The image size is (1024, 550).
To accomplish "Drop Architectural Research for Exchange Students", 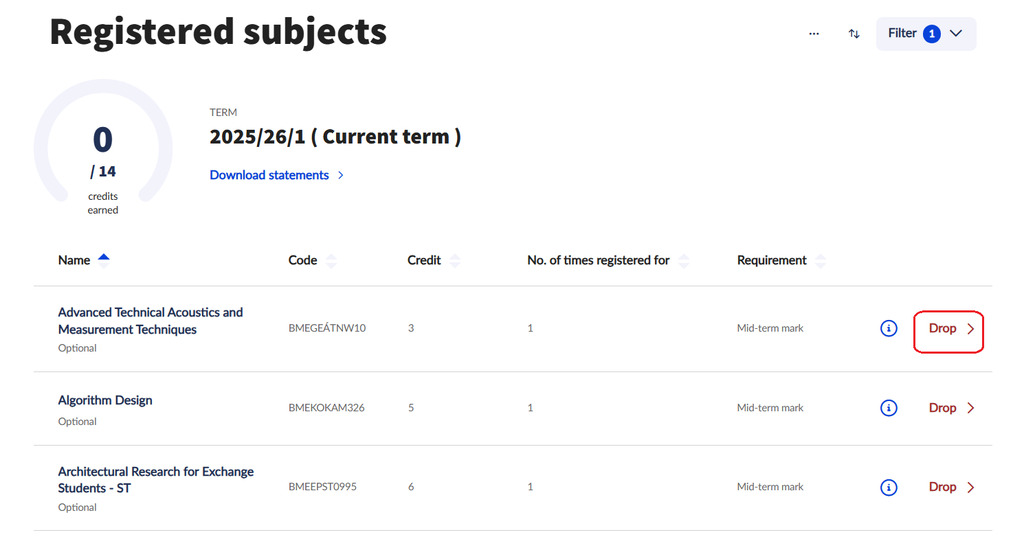I will pyautogui.click(x=950, y=487).
